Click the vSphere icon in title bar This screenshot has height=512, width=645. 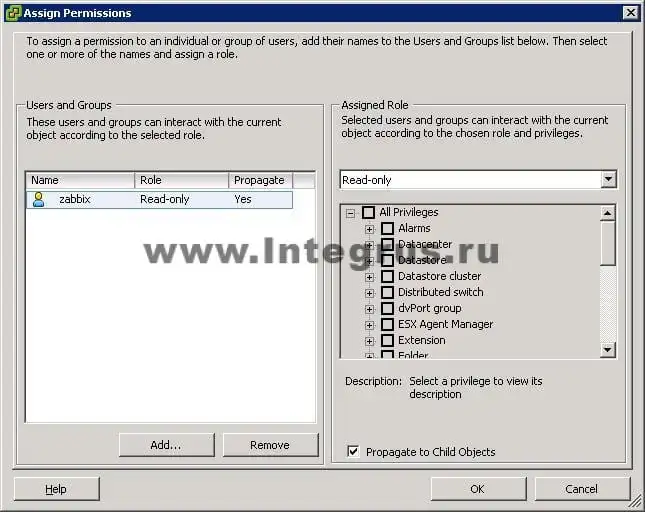click(13, 12)
